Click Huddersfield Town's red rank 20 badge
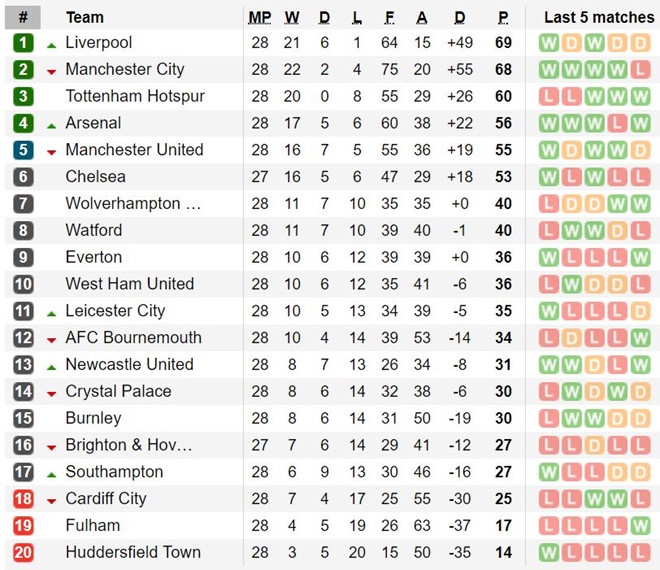The image size is (660, 570). coord(23,552)
